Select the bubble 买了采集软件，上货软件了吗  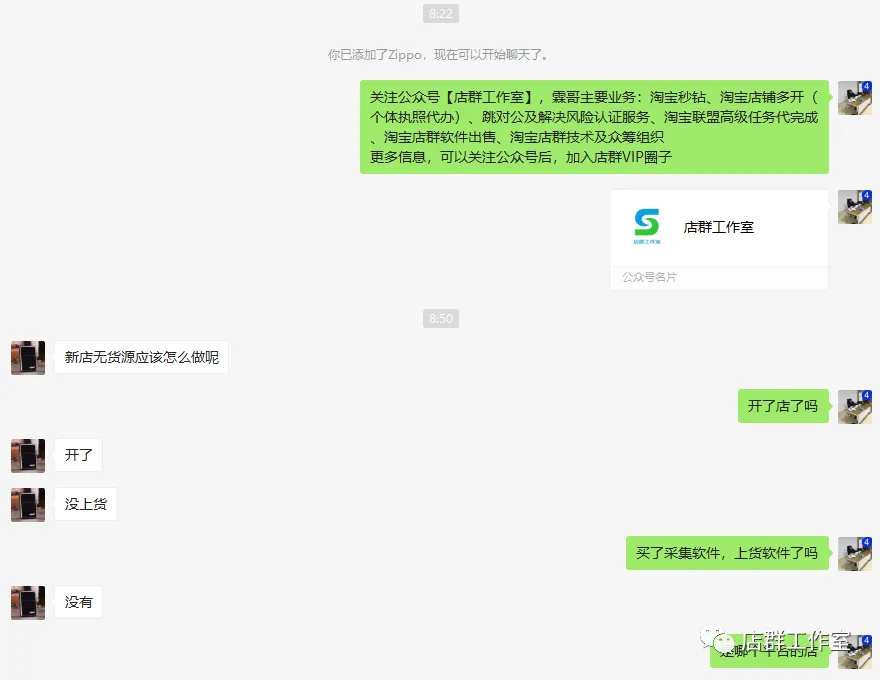coord(727,553)
